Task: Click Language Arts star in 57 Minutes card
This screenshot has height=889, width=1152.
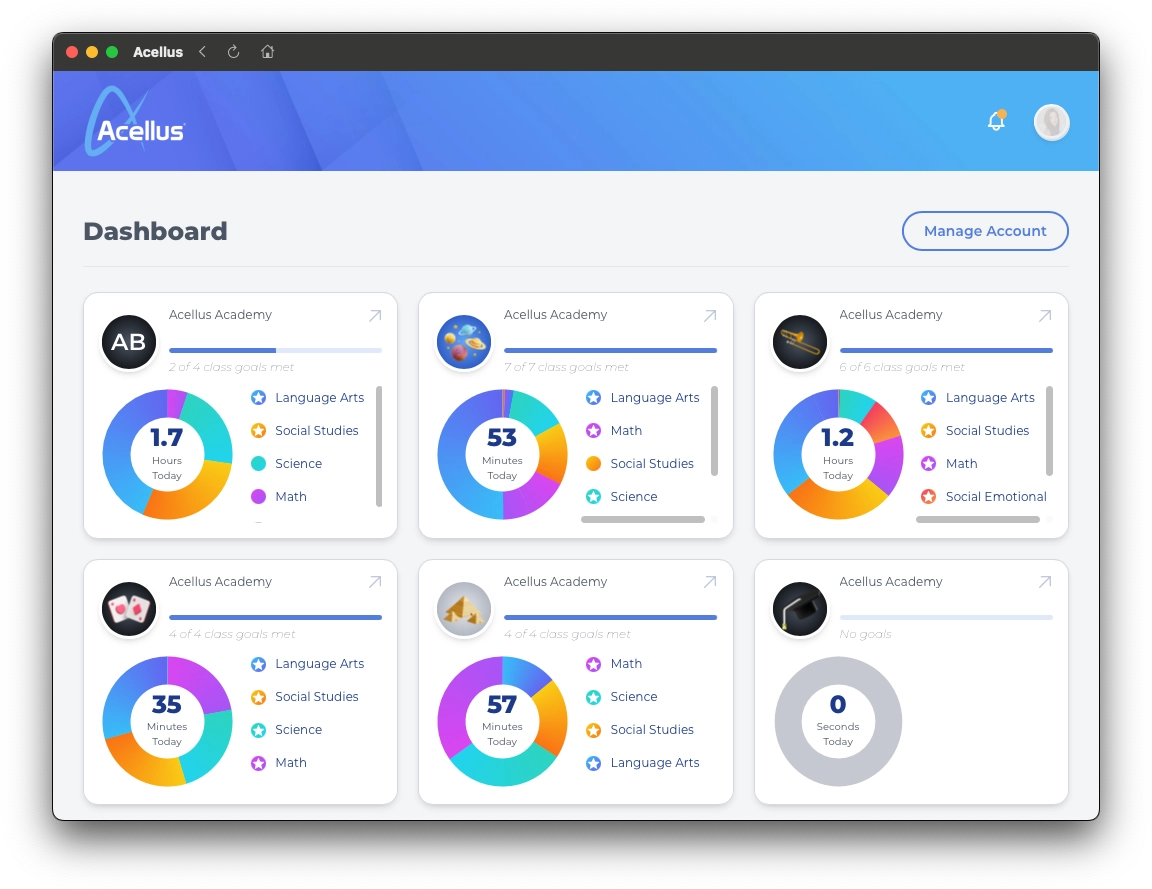Action: (594, 763)
